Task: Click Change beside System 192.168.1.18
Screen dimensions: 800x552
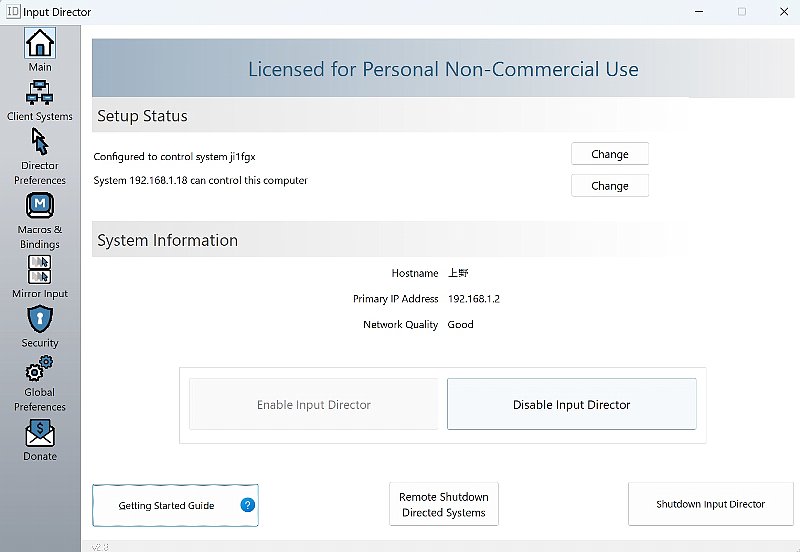Action: pos(610,186)
